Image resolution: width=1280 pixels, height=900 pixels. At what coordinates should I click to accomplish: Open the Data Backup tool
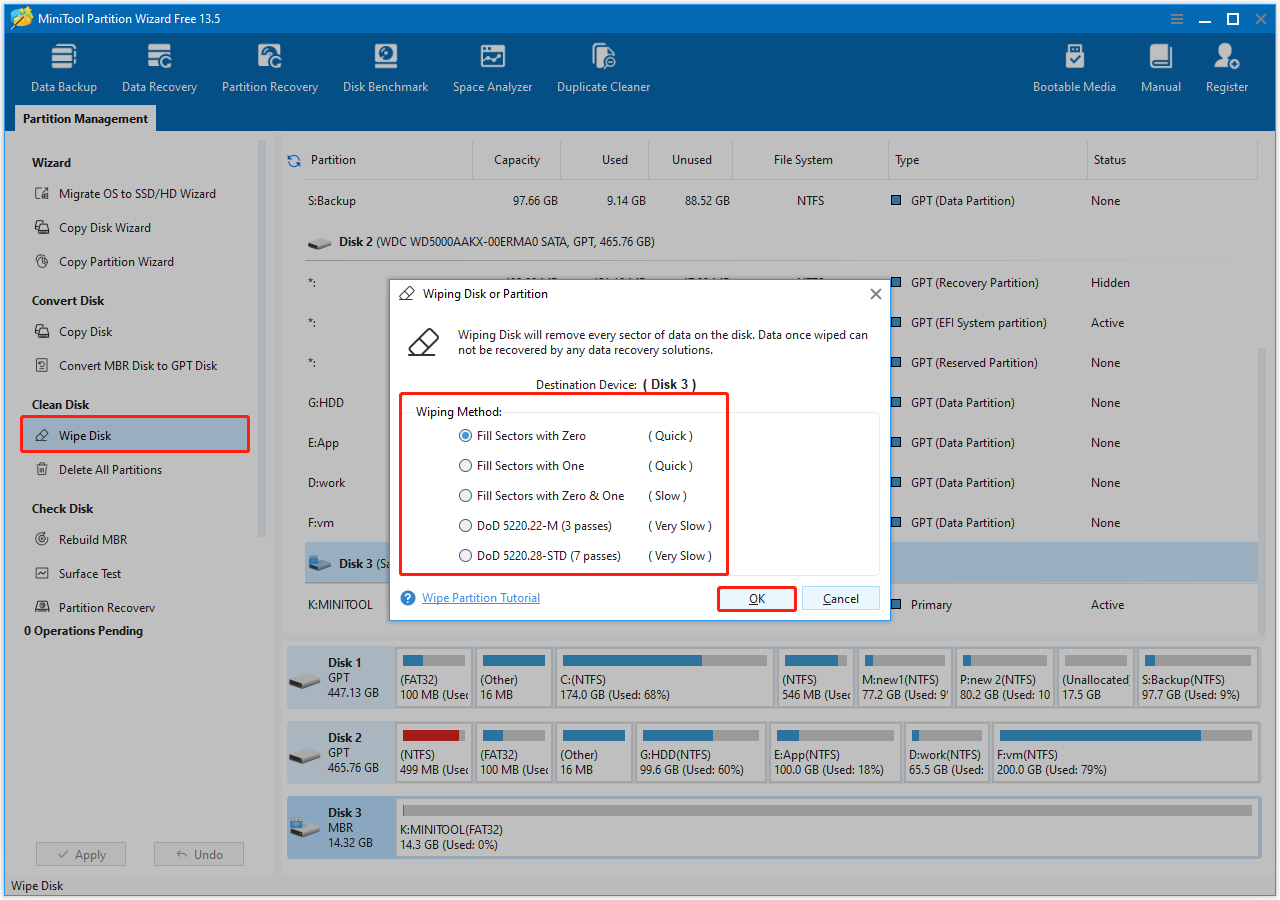tap(63, 66)
